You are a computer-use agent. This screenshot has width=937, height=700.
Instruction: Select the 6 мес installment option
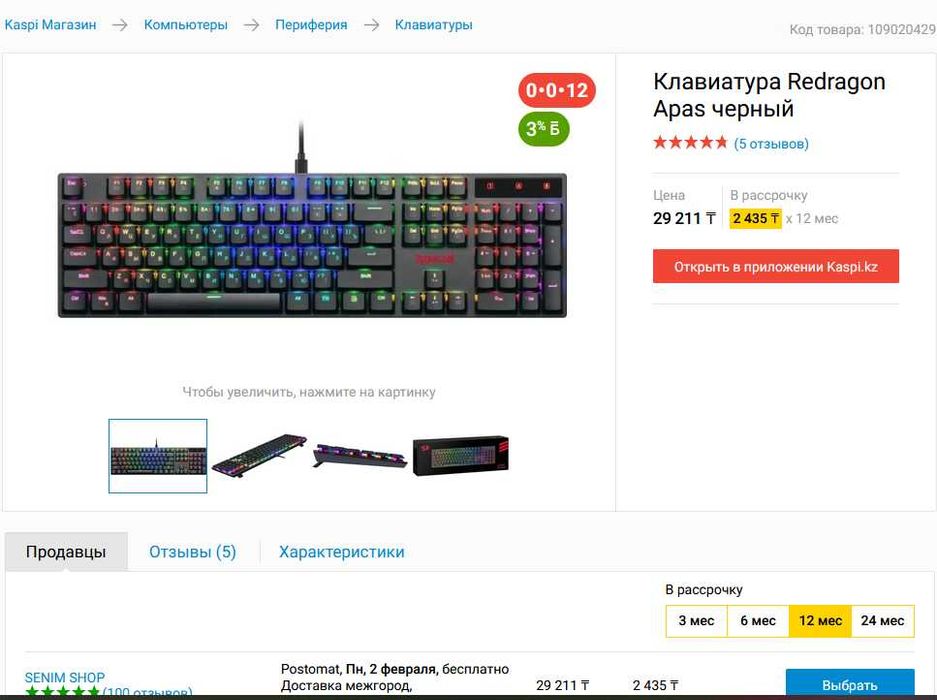pos(758,621)
